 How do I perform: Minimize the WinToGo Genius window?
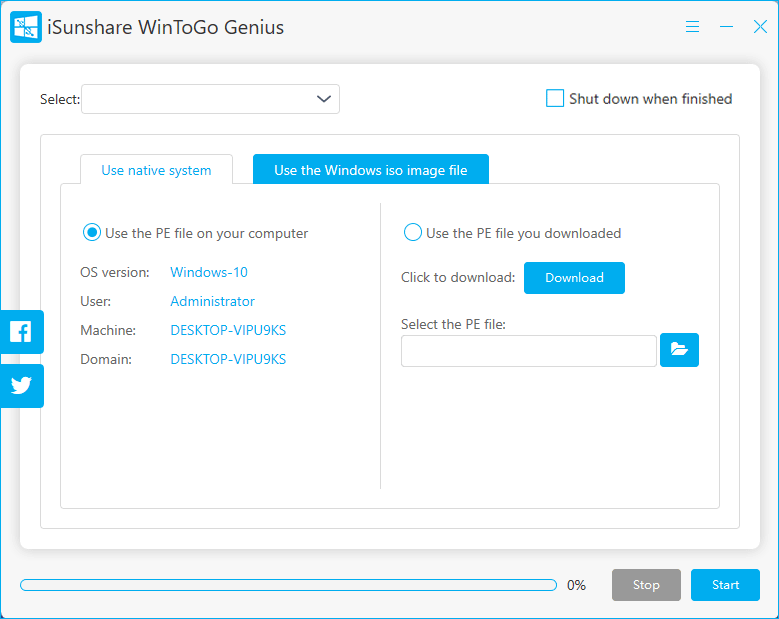(726, 27)
